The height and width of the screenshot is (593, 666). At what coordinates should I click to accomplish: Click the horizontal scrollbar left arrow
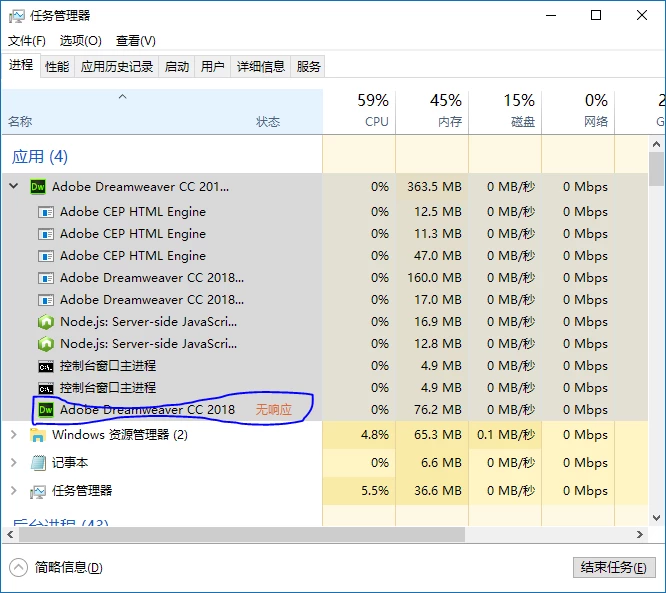pyautogui.click(x=10, y=535)
